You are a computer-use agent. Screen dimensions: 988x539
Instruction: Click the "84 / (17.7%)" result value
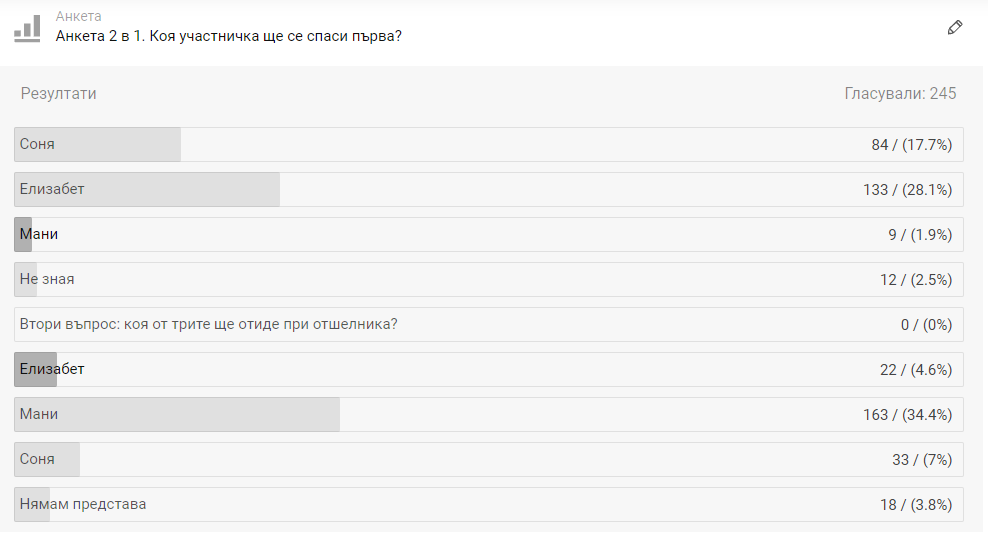click(x=911, y=144)
